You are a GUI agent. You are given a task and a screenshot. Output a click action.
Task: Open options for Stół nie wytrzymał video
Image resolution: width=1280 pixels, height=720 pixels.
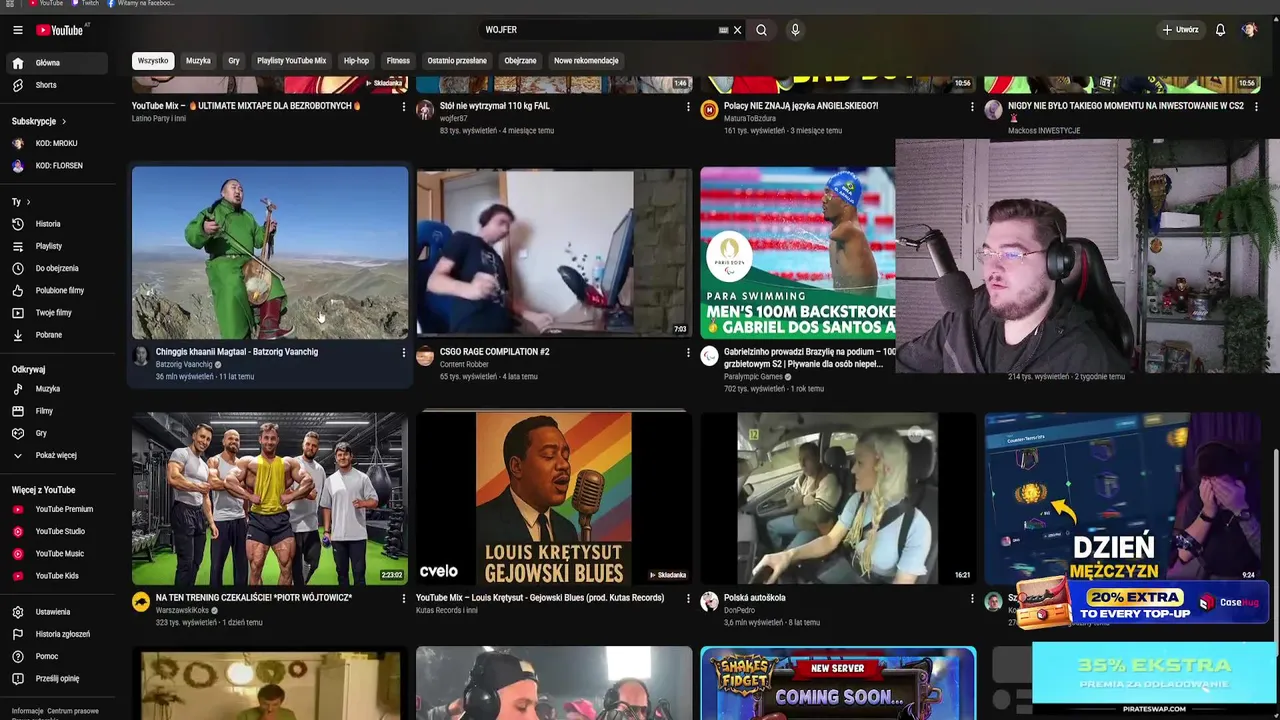688,106
